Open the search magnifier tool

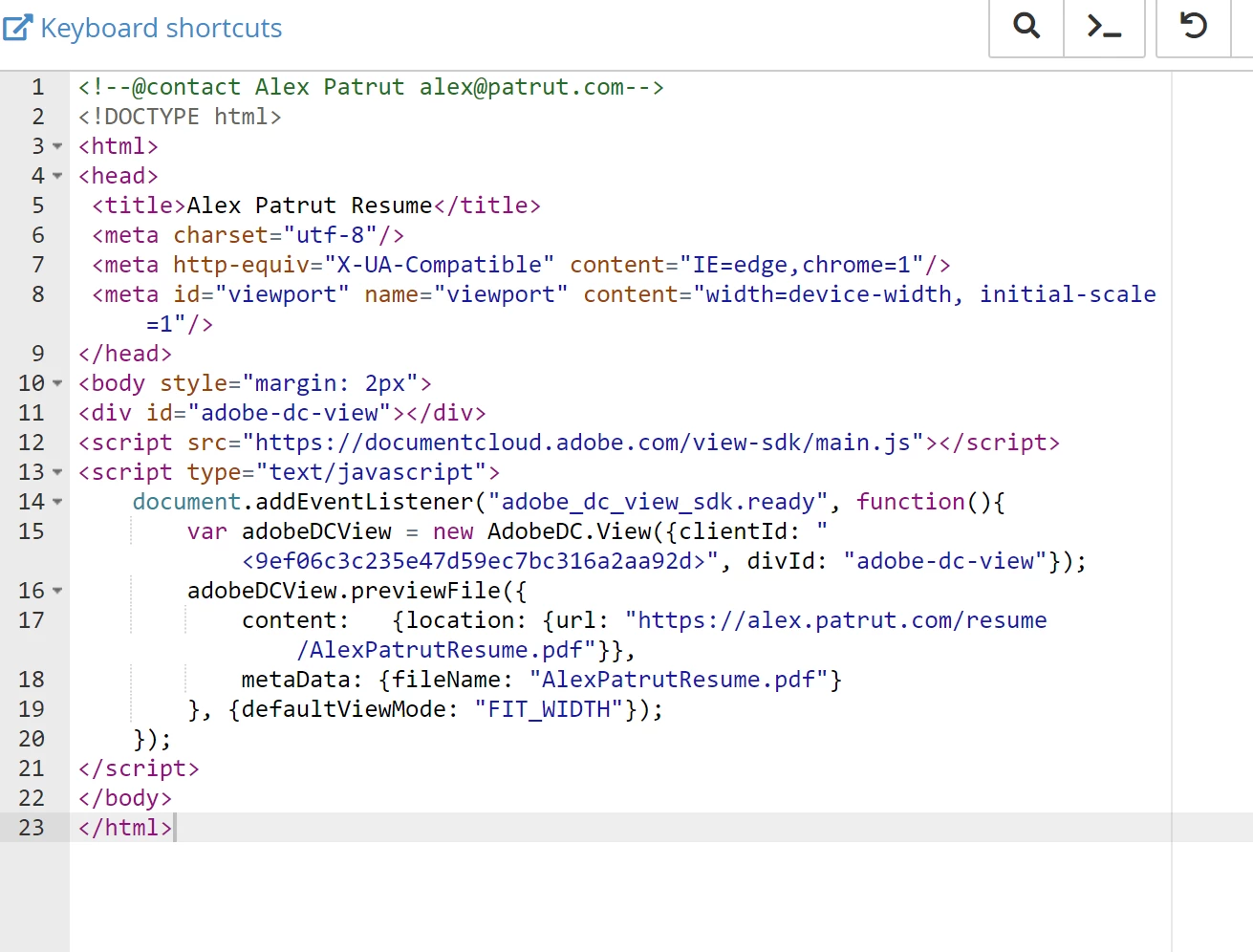pyautogui.click(x=1026, y=26)
